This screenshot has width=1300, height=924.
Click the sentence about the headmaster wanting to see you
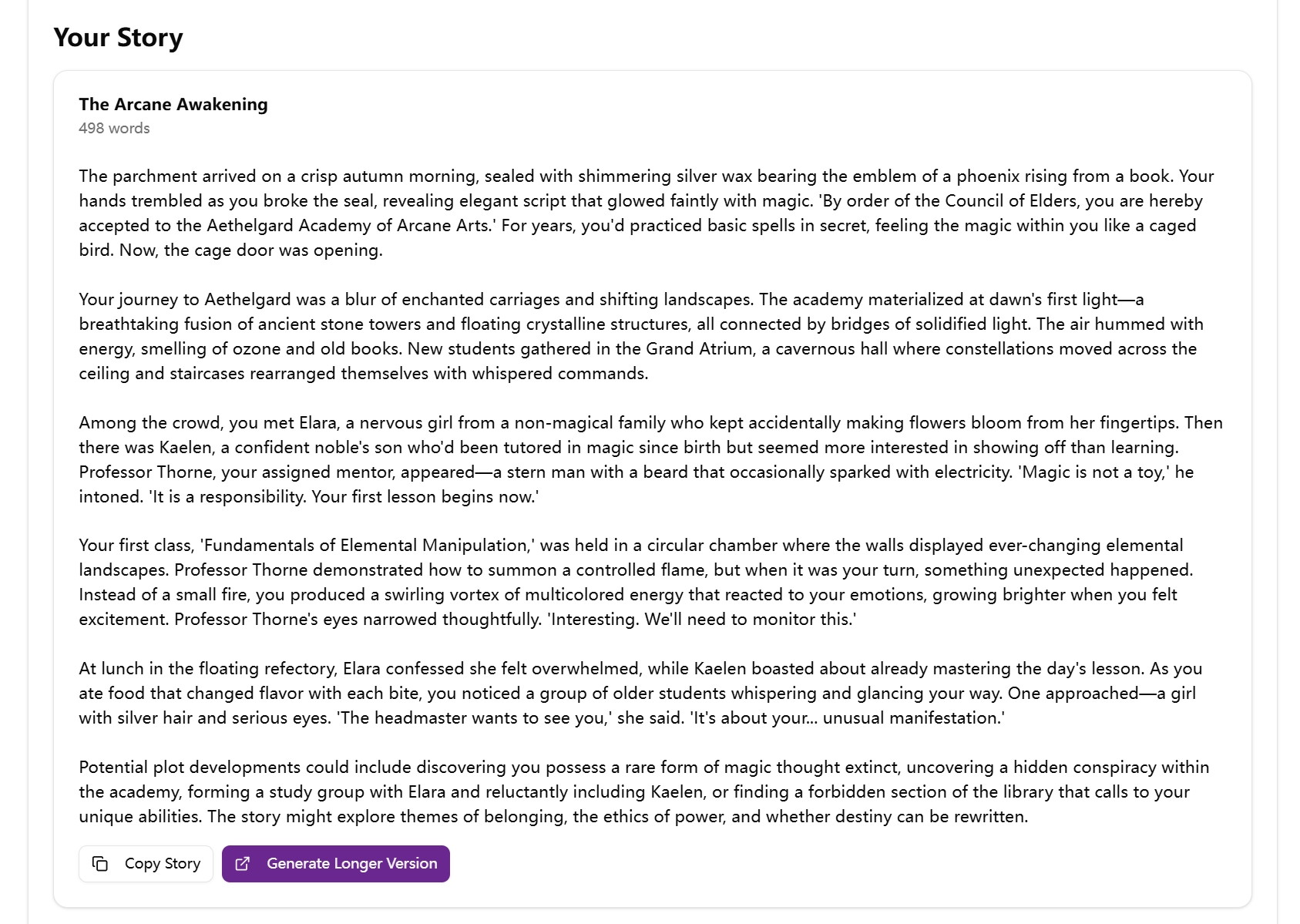click(473, 717)
